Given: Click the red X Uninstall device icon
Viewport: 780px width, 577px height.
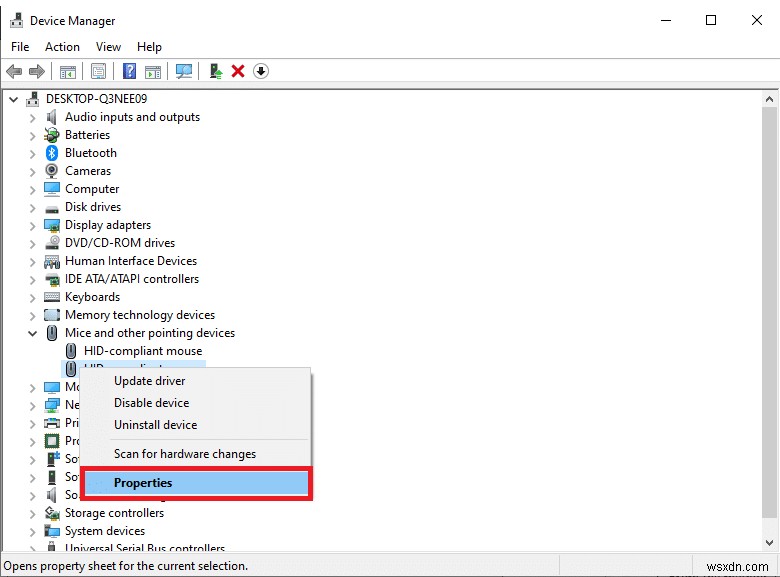Looking at the screenshot, I should point(238,71).
